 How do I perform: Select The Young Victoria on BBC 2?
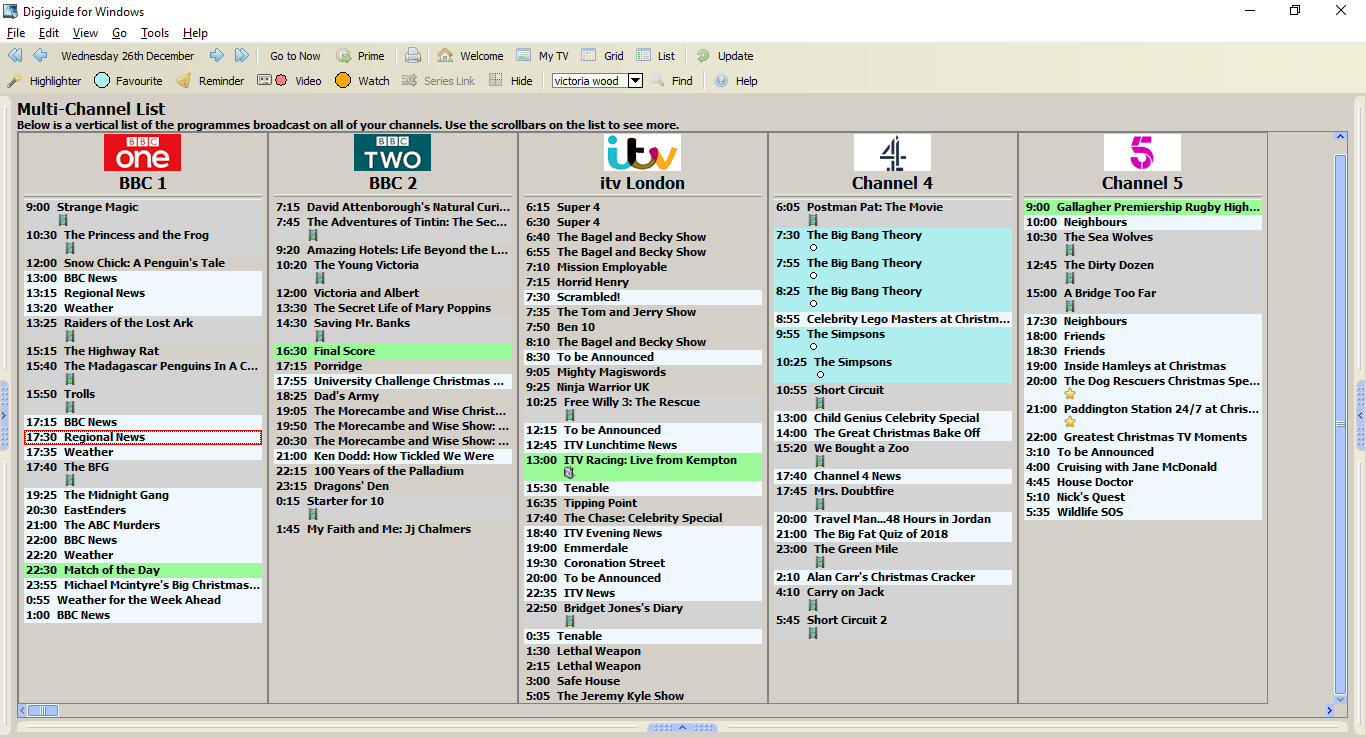[393, 272]
